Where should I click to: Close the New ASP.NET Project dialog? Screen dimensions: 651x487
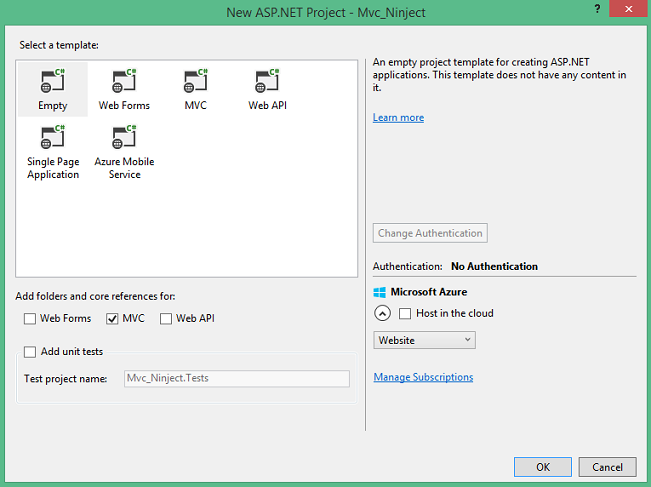coord(629,9)
